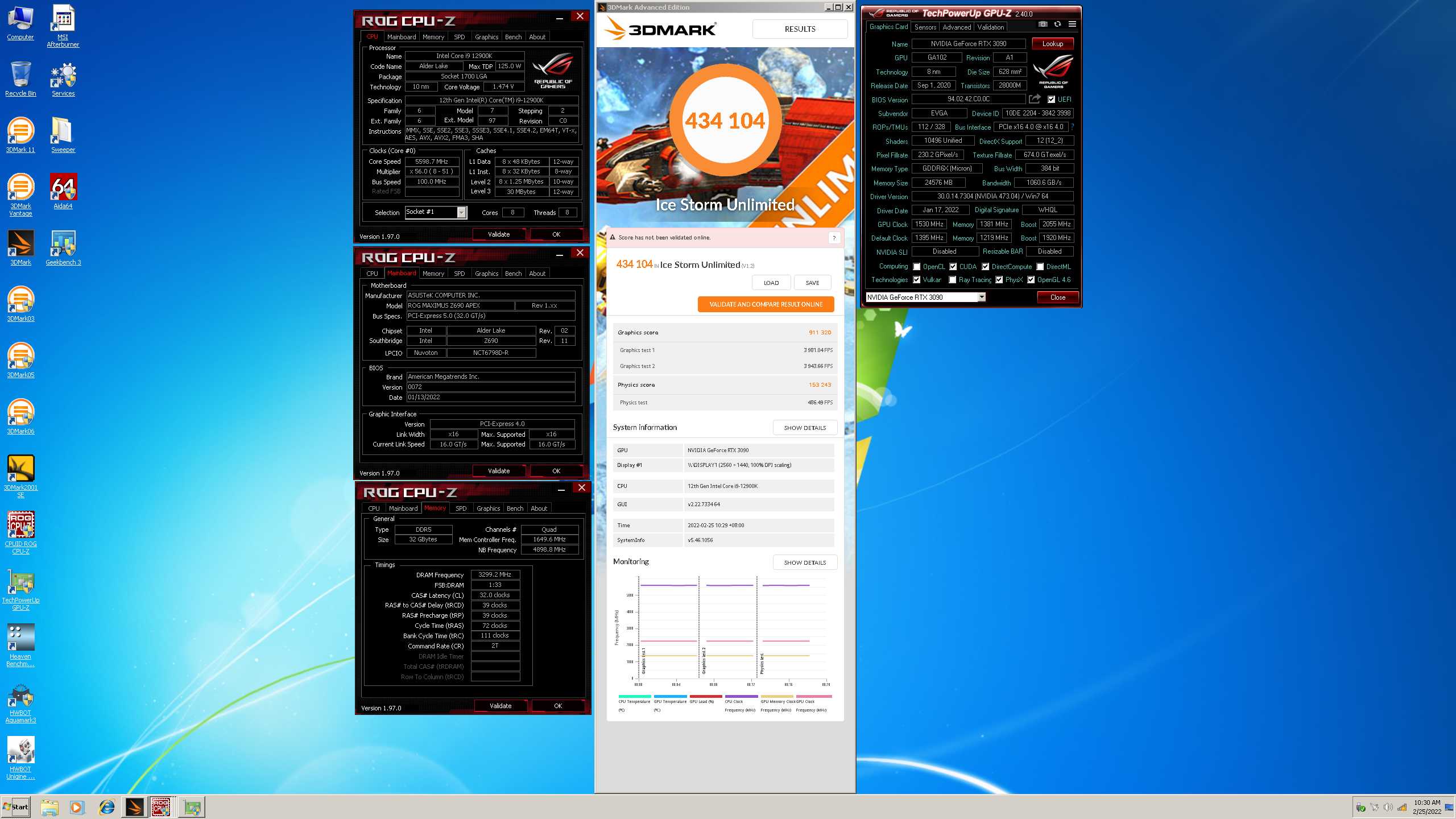1456x819 pixels.
Task: Open Validation tab in GPU-Z
Action: [x=991, y=27]
